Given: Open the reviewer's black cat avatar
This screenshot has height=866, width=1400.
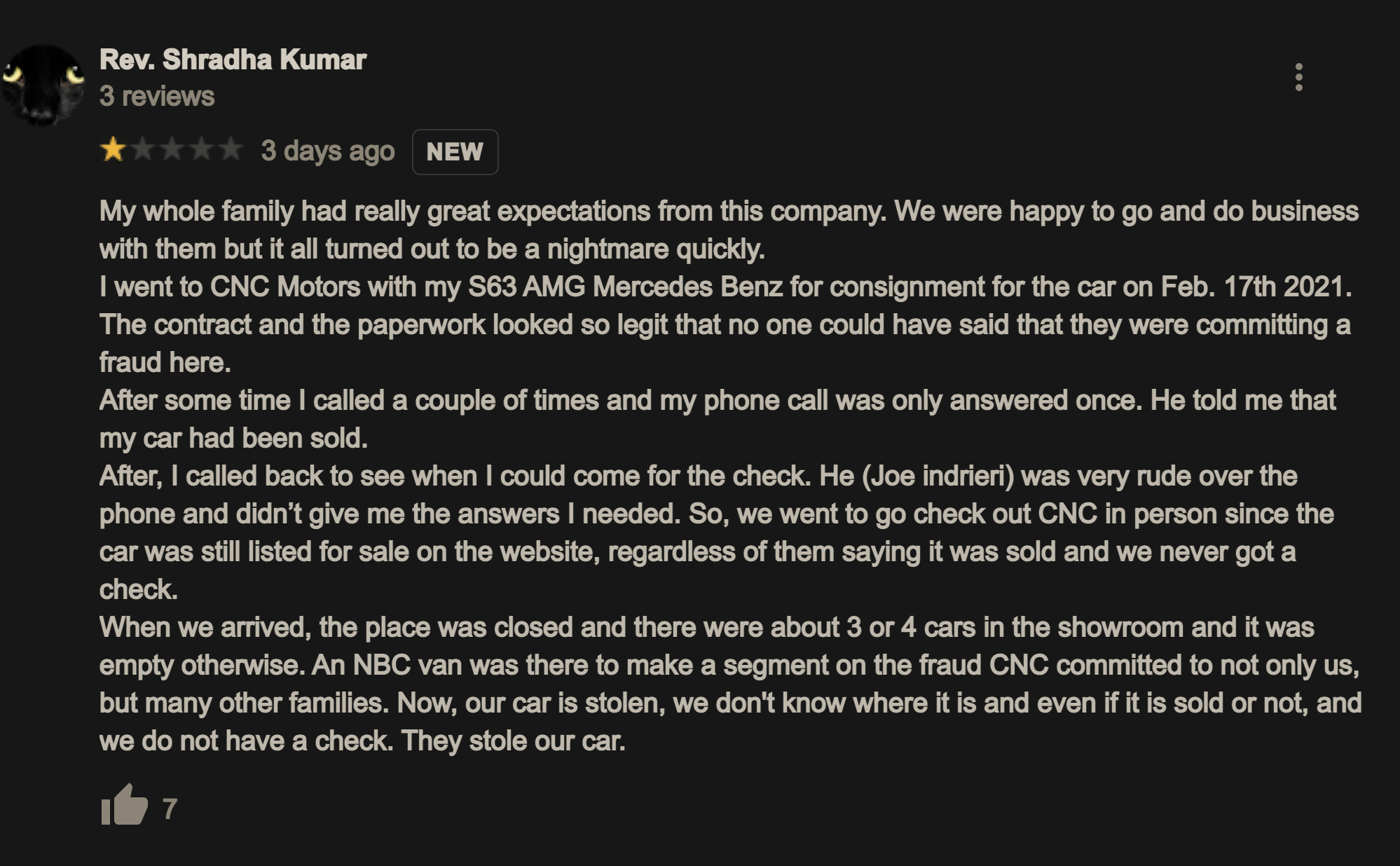Looking at the screenshot, I should coord(43,85).
